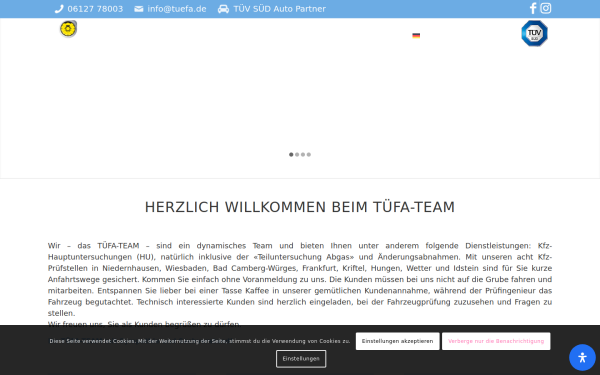Open cookie Einstellungen button
The height and width of the screenshot is (375, 600).
point(301,359)
